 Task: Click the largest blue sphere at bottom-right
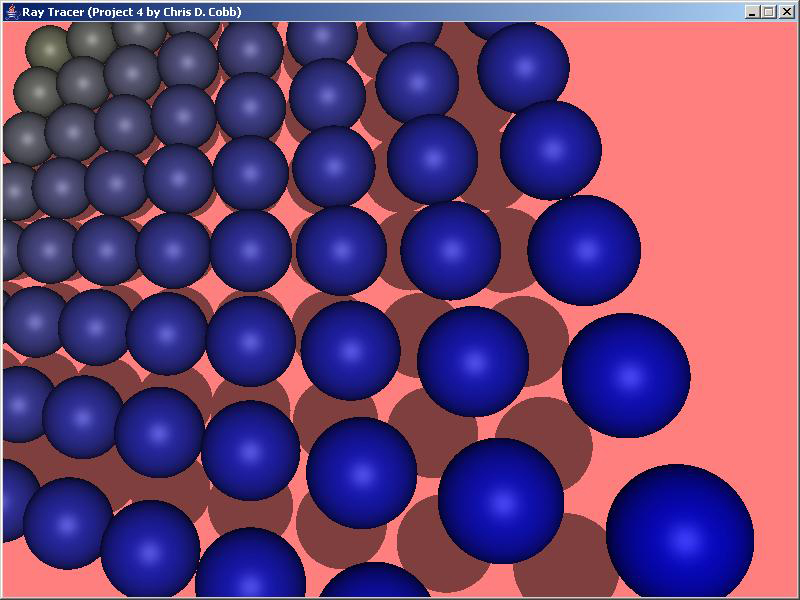(679, 535)
